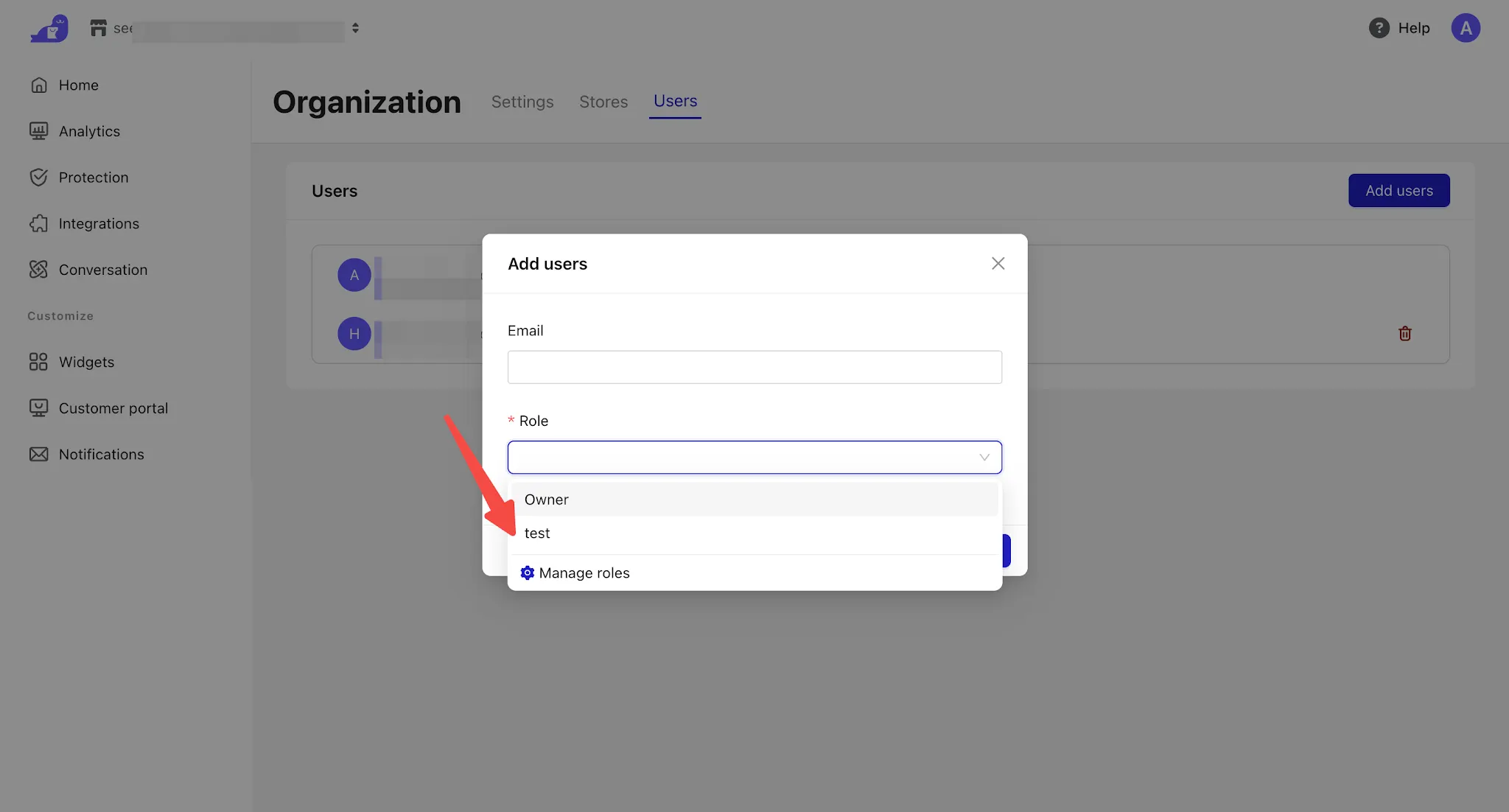Viewport: 1509px width, 812px height.
Task: Click the Organization heading
Action: coord(367,102)
